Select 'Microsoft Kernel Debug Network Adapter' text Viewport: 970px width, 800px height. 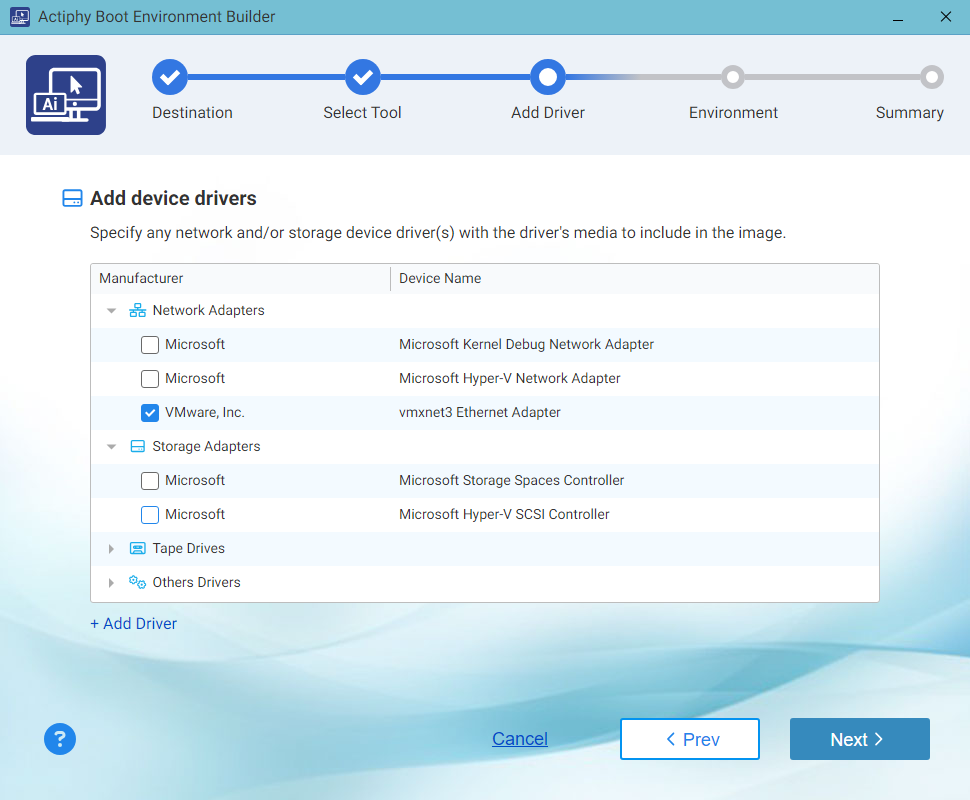click(526, 345)
